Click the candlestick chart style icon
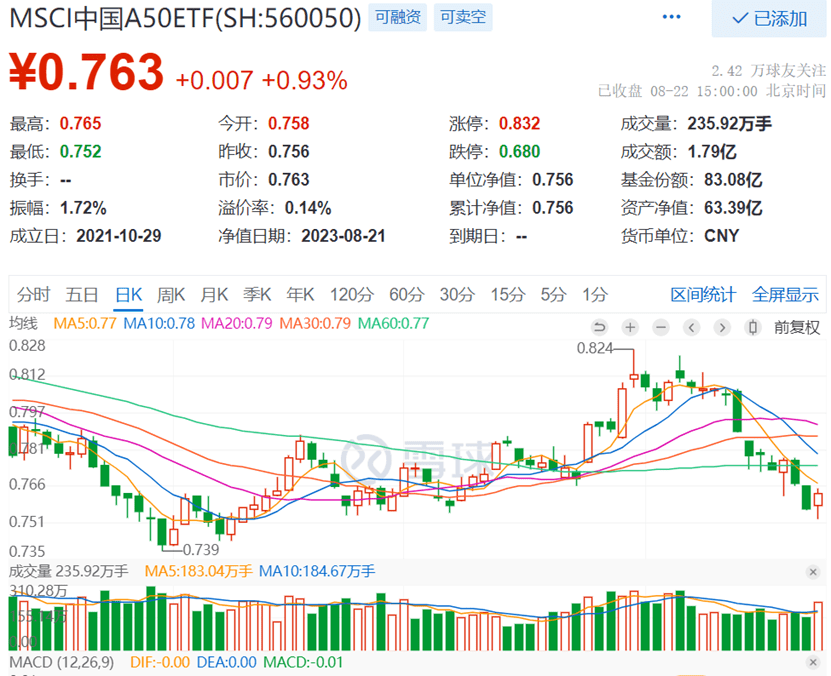The height and width of the screenshot is (676, 831). [753, 327]
